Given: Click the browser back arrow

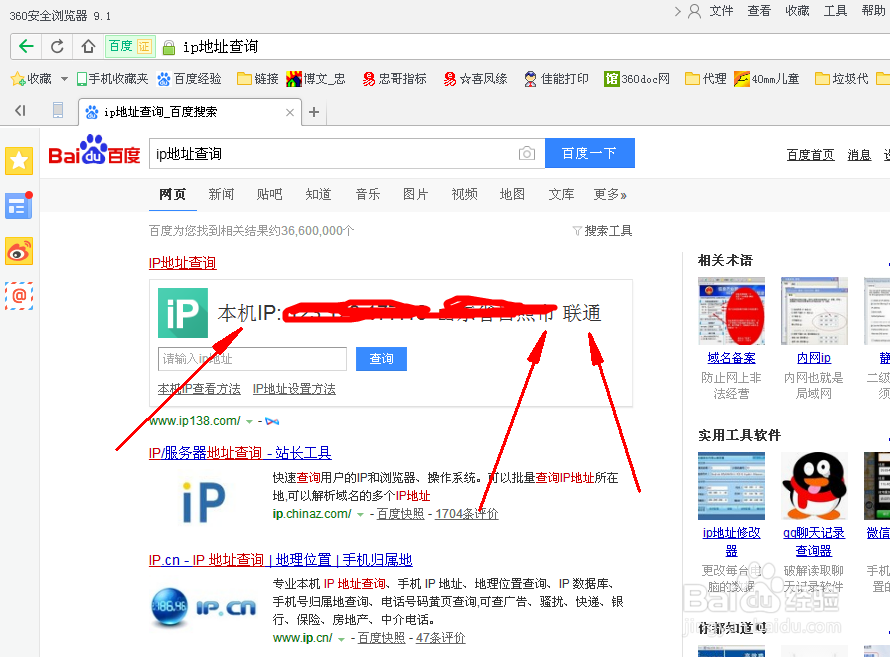Looking at the screenshot, I should (x=26, y=46).
